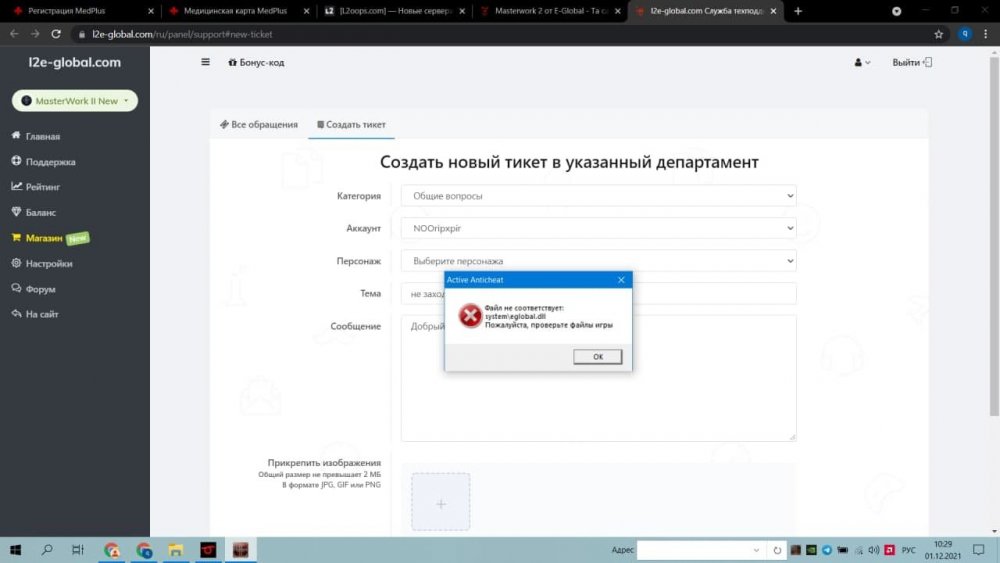Expand the Категория dropdown
1000x563 pixels.
(598, 196)
